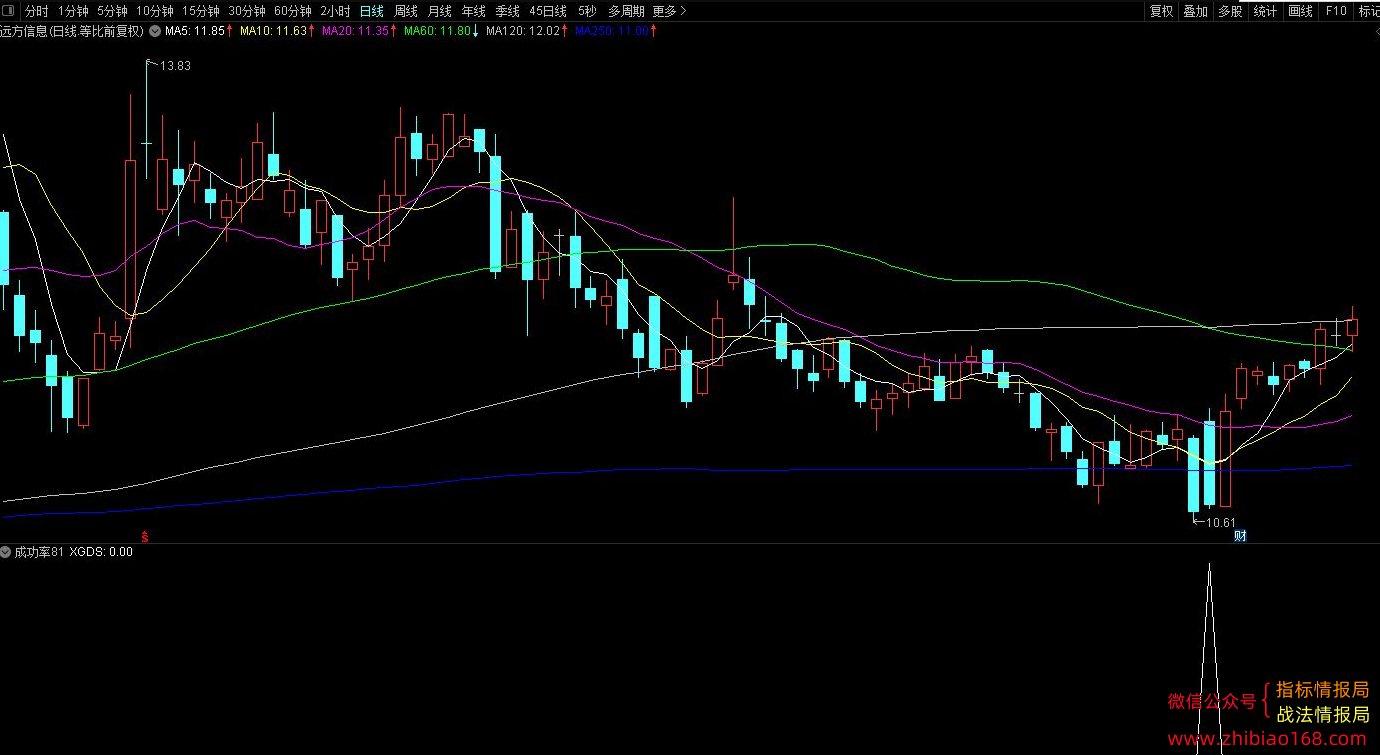Switch to 年线 yearly chart
Screen dimensions: 1380x755
(x=473, y=11)
